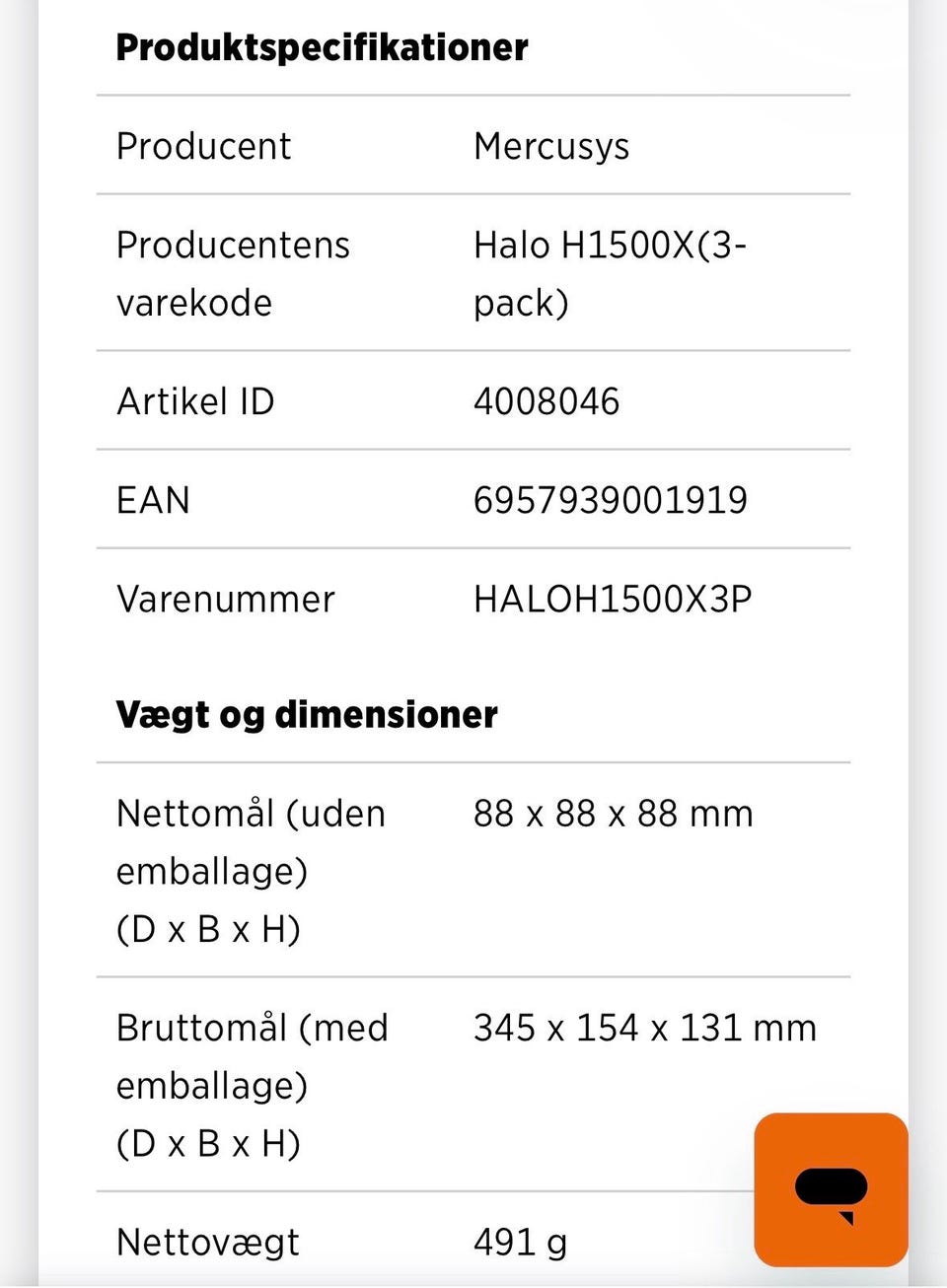Click the EAN row label
The height and width of the screenshot is (1288, 947).
(x=153, y=500)
